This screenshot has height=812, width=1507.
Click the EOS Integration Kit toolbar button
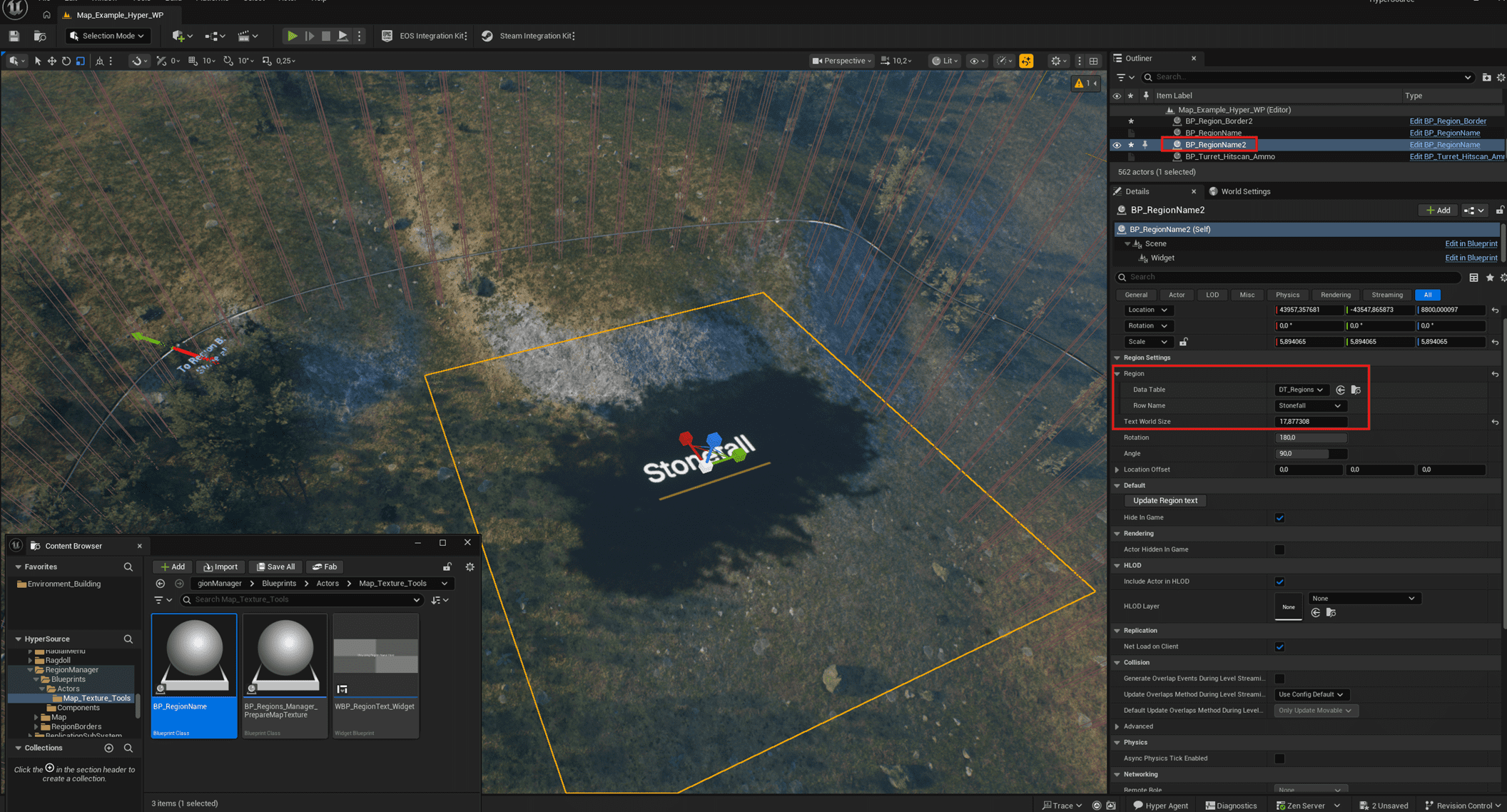click(x=425, y=36)
